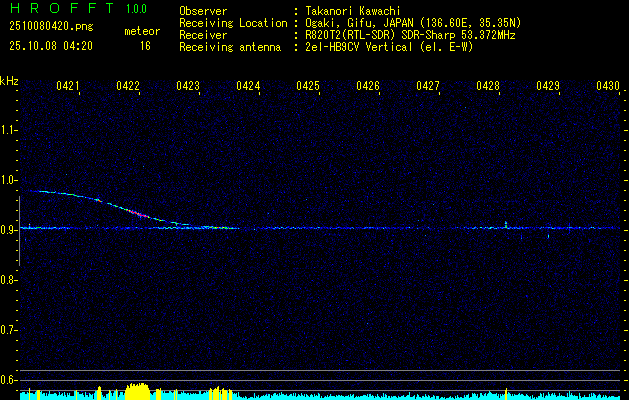Click the small signal spike near 0428

pyautogui.click(x=507, y=224)
